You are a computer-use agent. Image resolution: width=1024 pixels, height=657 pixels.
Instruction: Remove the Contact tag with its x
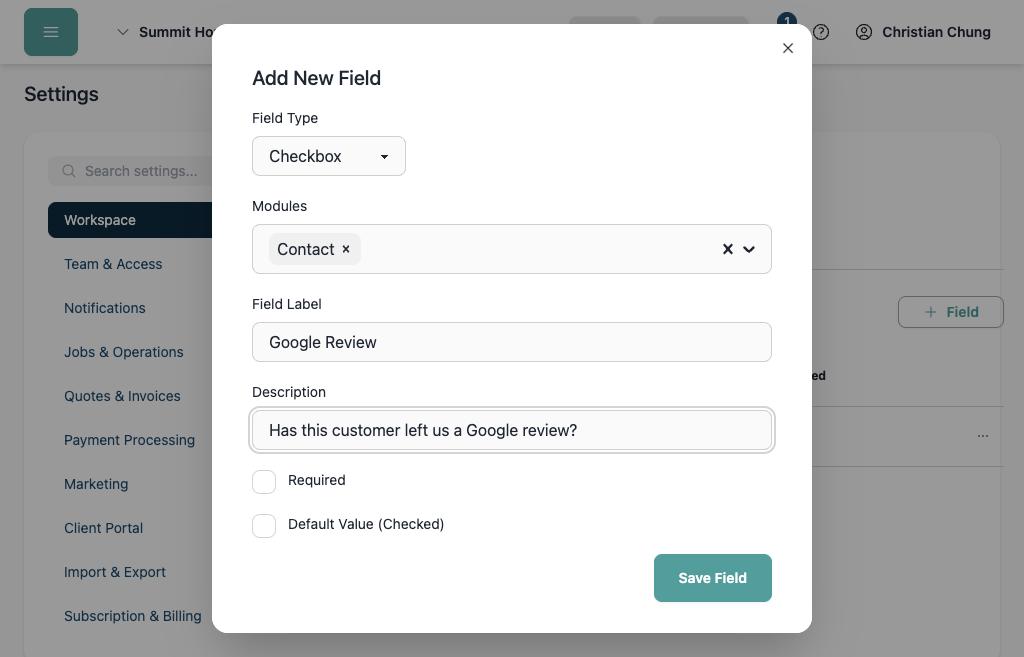click(x=346, y=249)
